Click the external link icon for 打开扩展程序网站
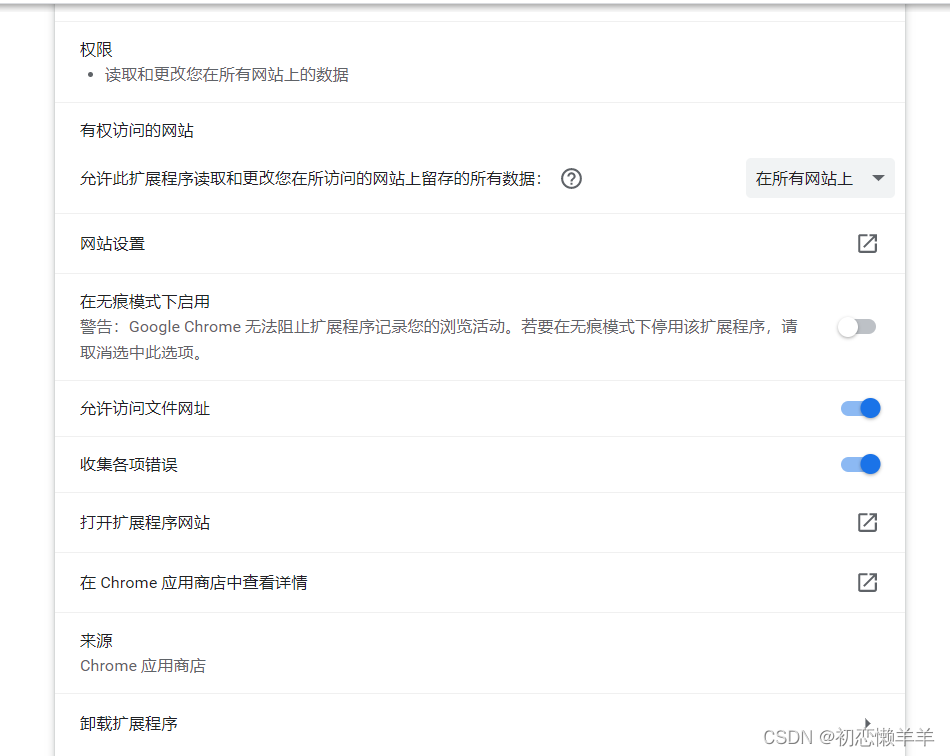950x756 pixels. pos(866,522)
